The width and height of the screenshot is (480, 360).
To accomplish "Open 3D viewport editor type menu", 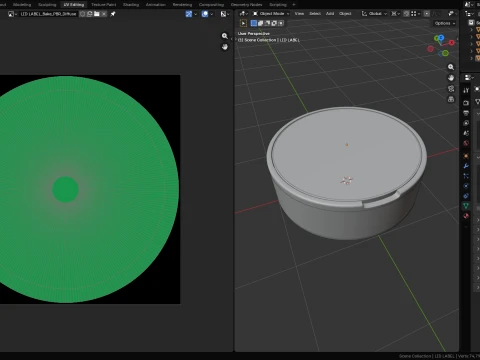I will point(243,14).
